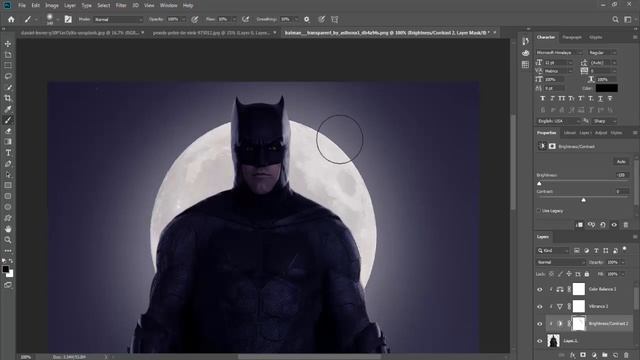Select the Path Selection tool

click(8, 175)
